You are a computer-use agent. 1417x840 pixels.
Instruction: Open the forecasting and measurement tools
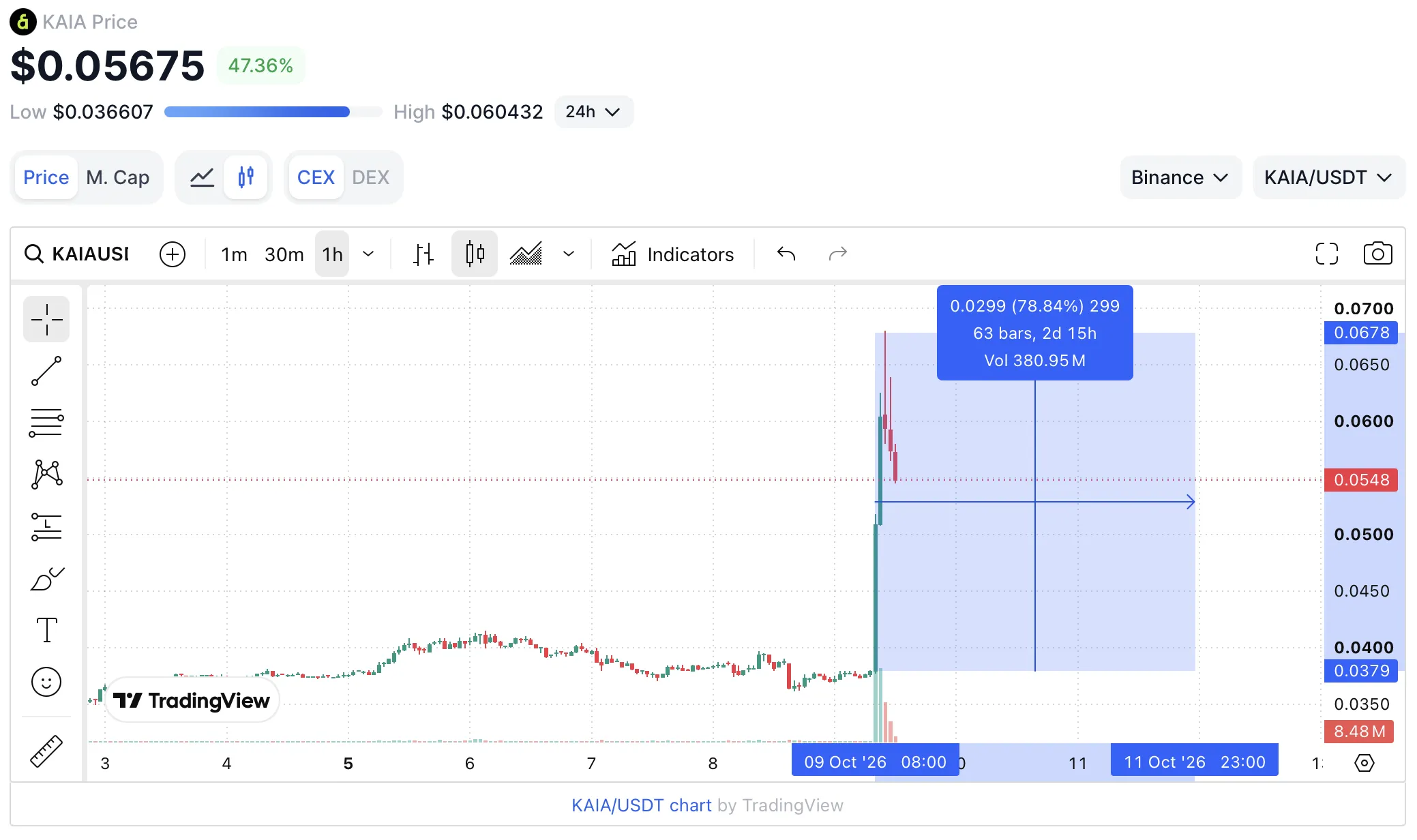point(46,527)
